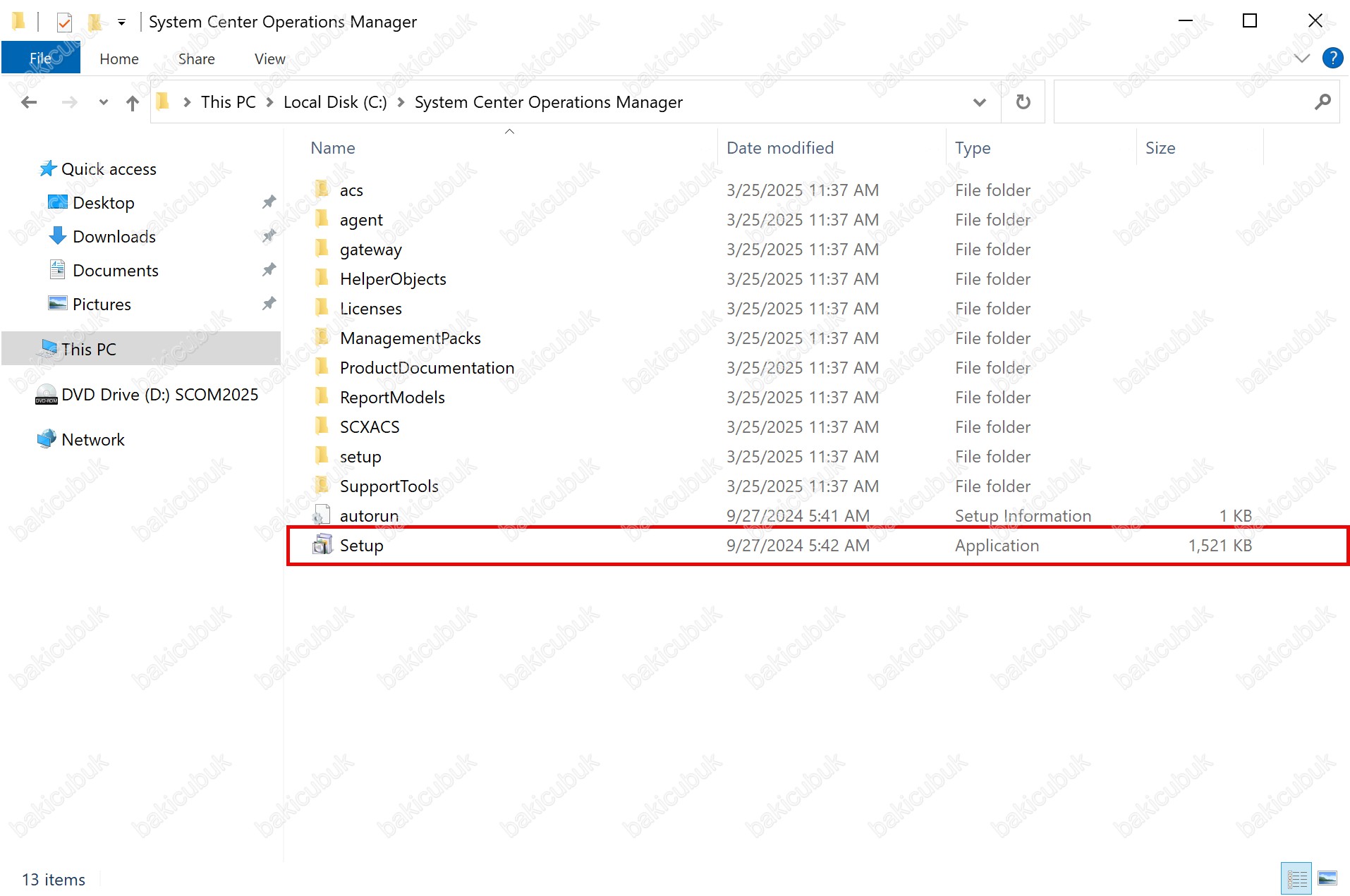Viewport: 1350px width, 896px height.
Task: Sort by the Size column header
Action: (1160, 148)
